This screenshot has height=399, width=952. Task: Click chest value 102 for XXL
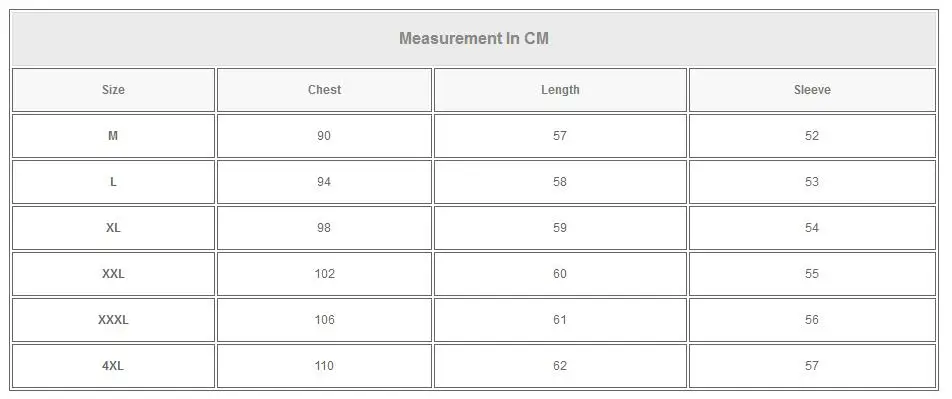[x=324, y=274]
